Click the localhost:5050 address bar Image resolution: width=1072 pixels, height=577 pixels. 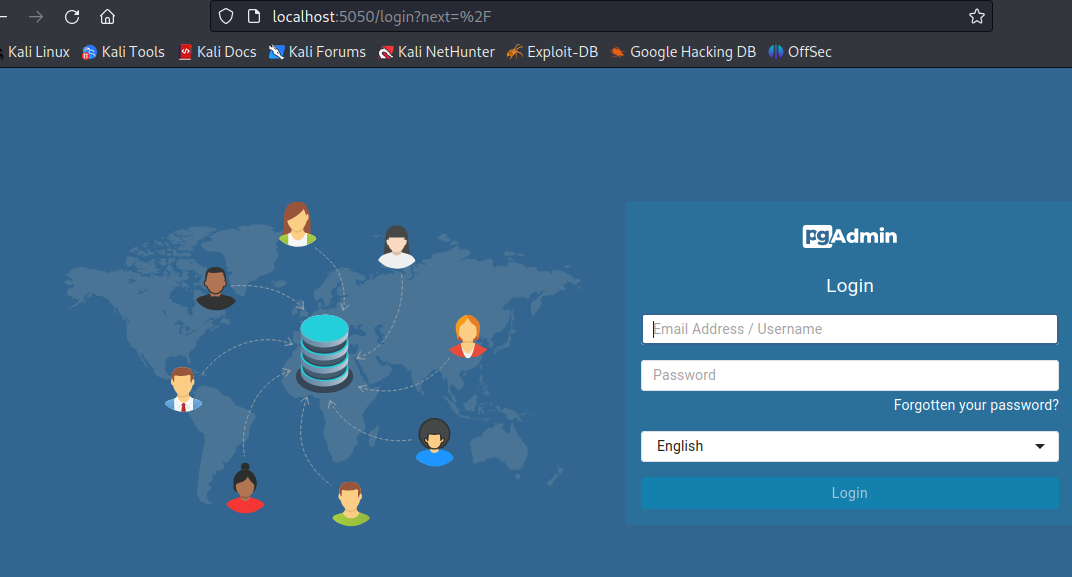[x=602, y=16]
